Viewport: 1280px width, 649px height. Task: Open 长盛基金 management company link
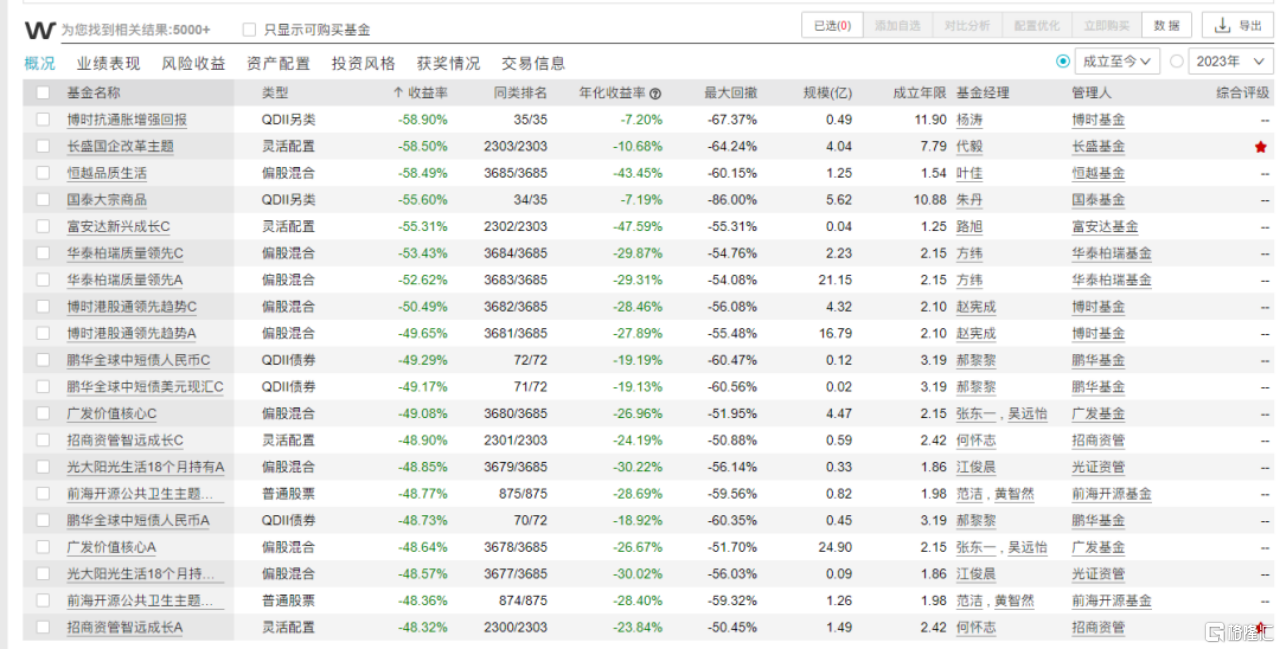click(x=1098, y=147)
